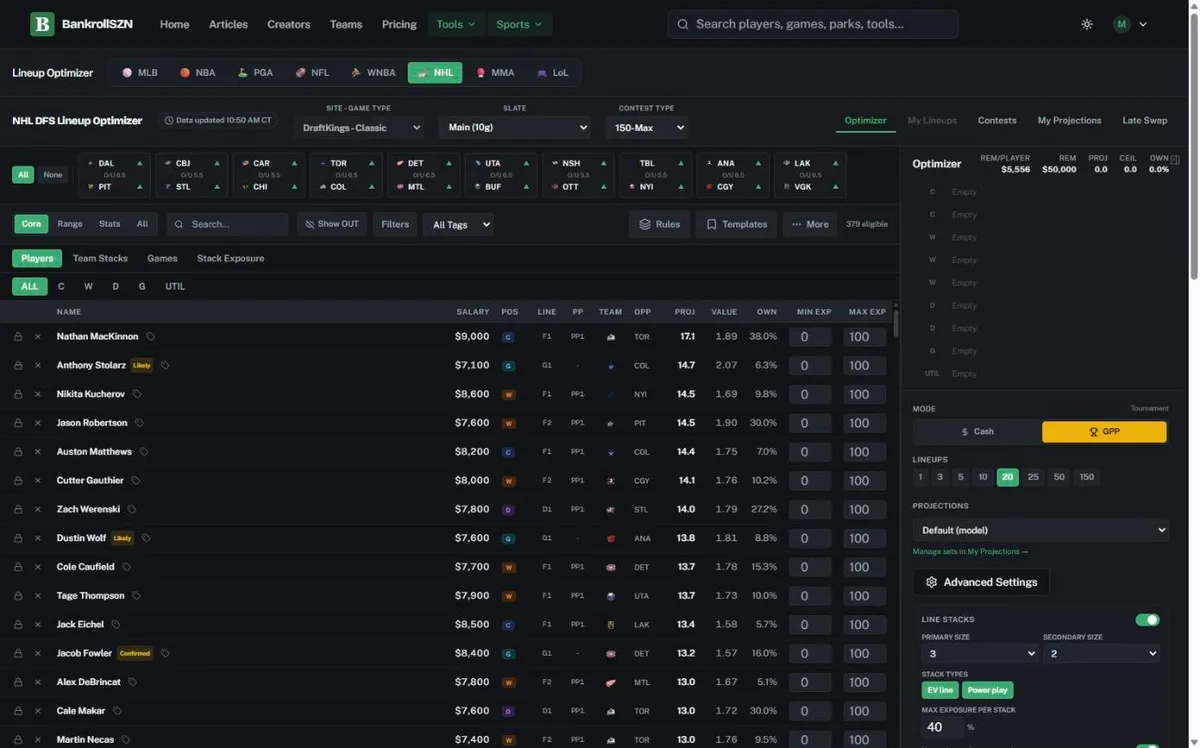Select All games in slate filter
Screen dimensions: 1200x748
coord(23,174)
